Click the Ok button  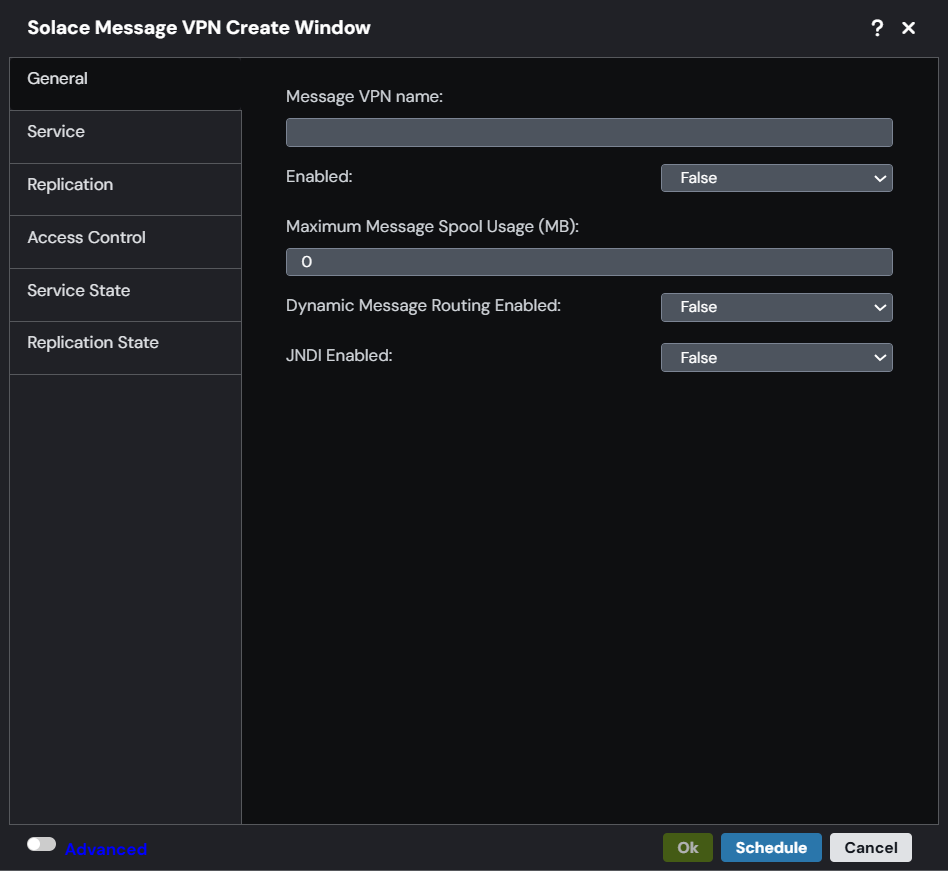687,847
